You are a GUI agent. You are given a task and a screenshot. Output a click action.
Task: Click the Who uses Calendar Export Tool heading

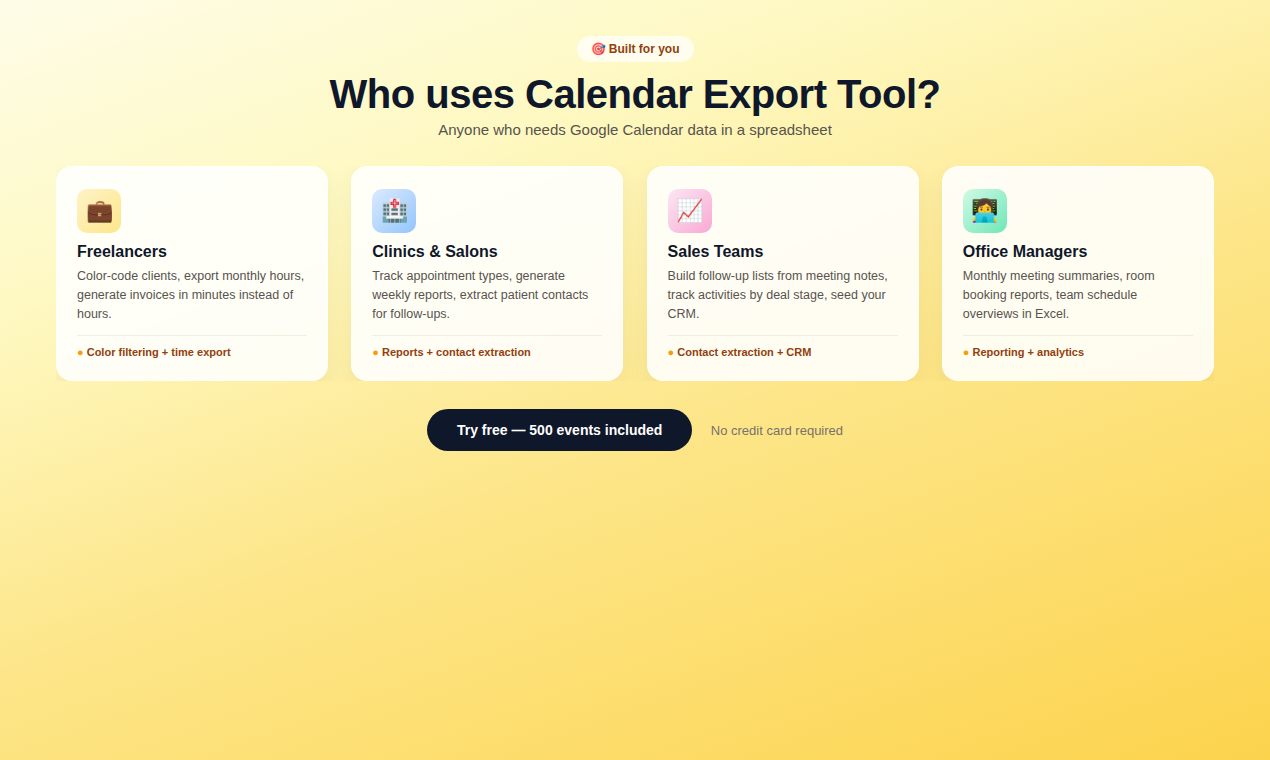tap(635, 94)
